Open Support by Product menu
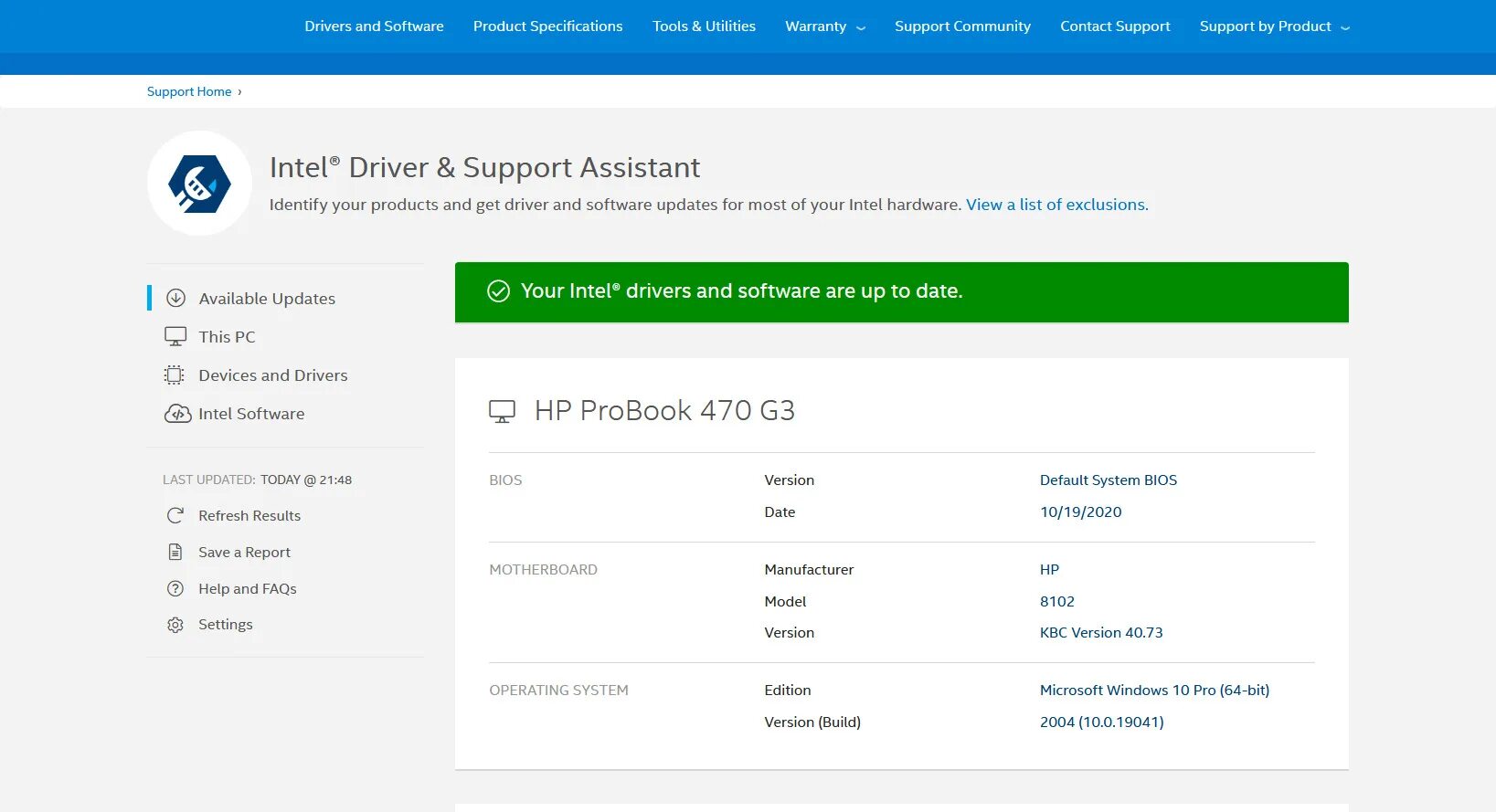The width and height of the screenshot is (1496, 812). click(x=1265, y=26)
